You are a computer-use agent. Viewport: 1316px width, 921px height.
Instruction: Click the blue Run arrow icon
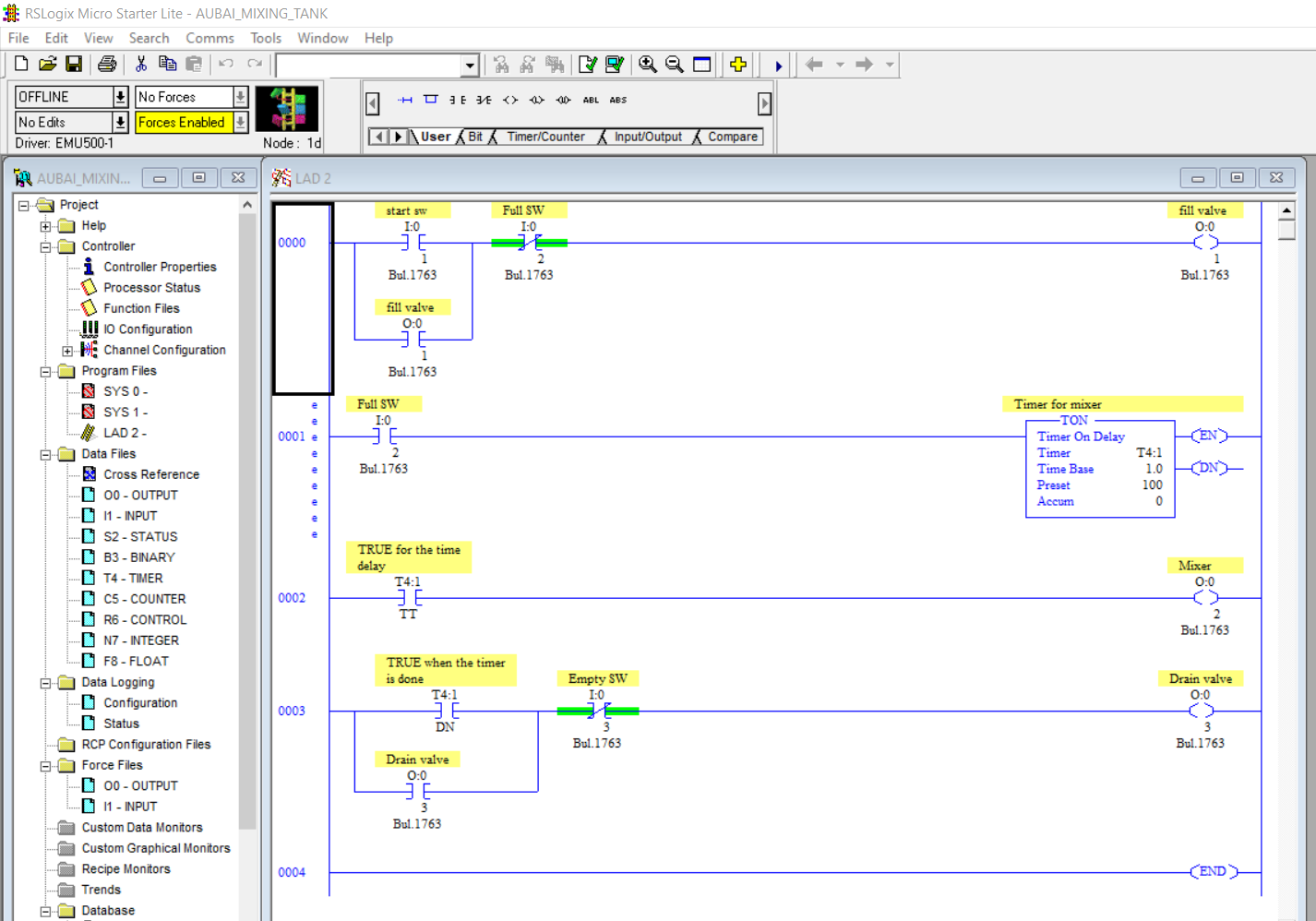[779, 65]
